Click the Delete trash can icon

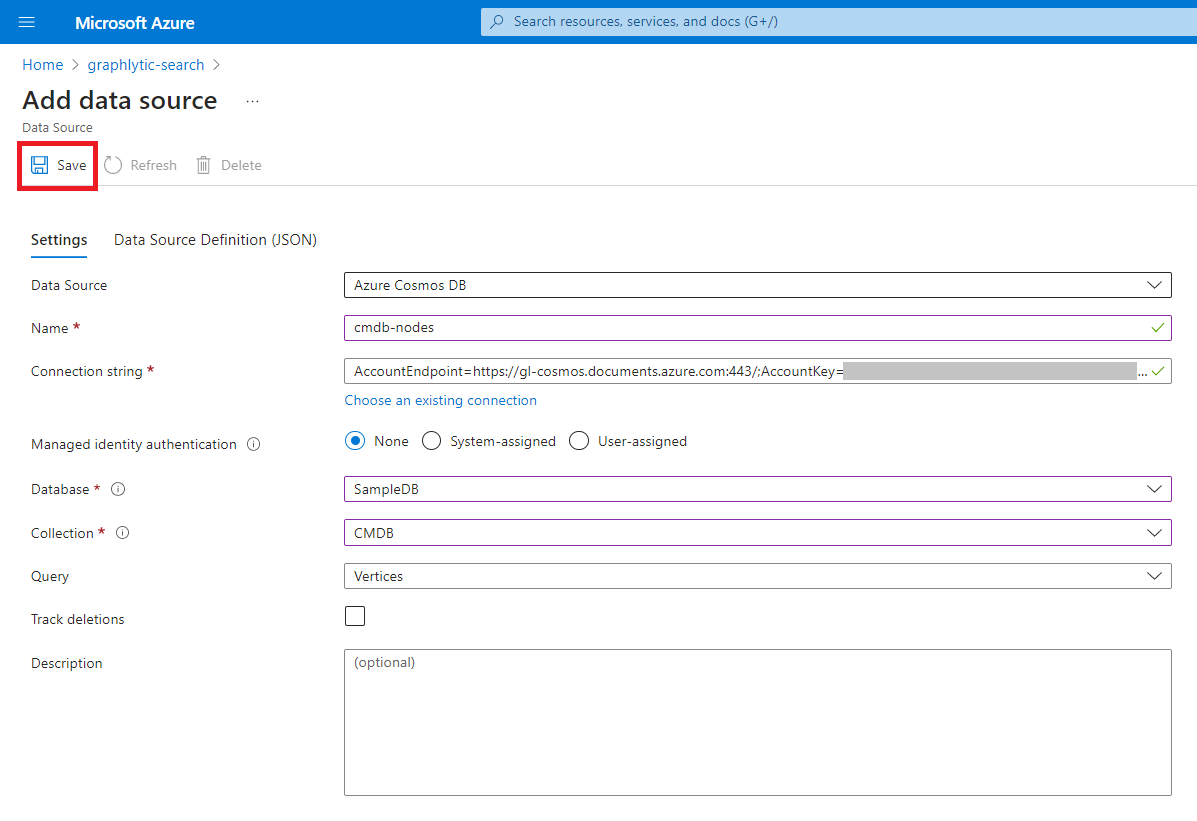204,165
